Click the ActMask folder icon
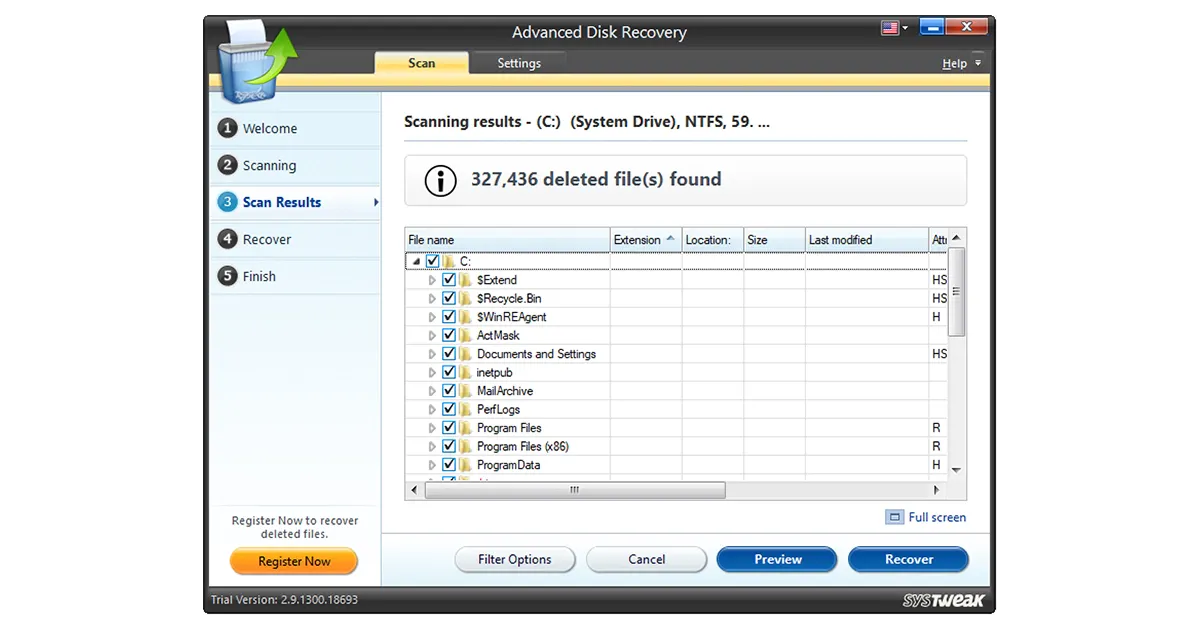 click(x=466, y=335)
